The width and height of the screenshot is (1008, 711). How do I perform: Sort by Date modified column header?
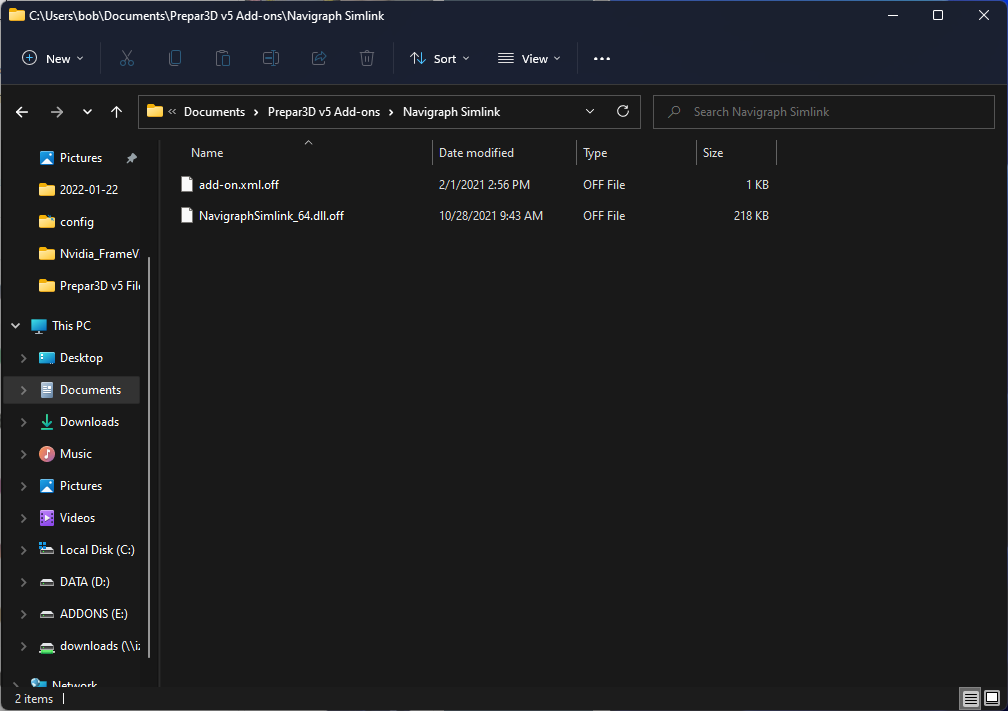476,153
